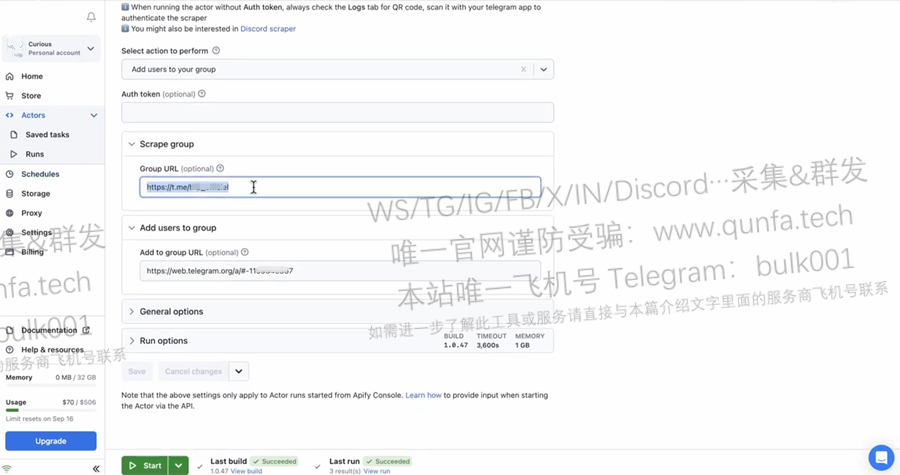The image size is (900, 475).
Task: Click the play icon inside the Start button
Action: click(x=133, y=466)
